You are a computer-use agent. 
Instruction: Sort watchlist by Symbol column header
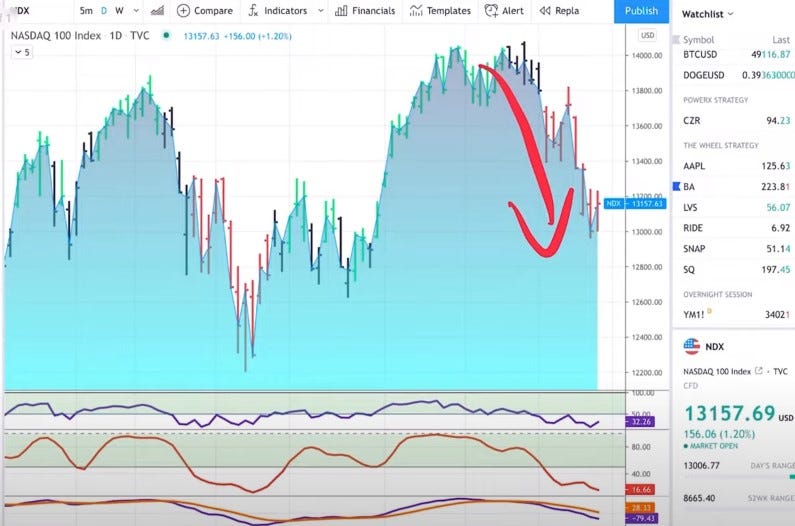point(698,40)
